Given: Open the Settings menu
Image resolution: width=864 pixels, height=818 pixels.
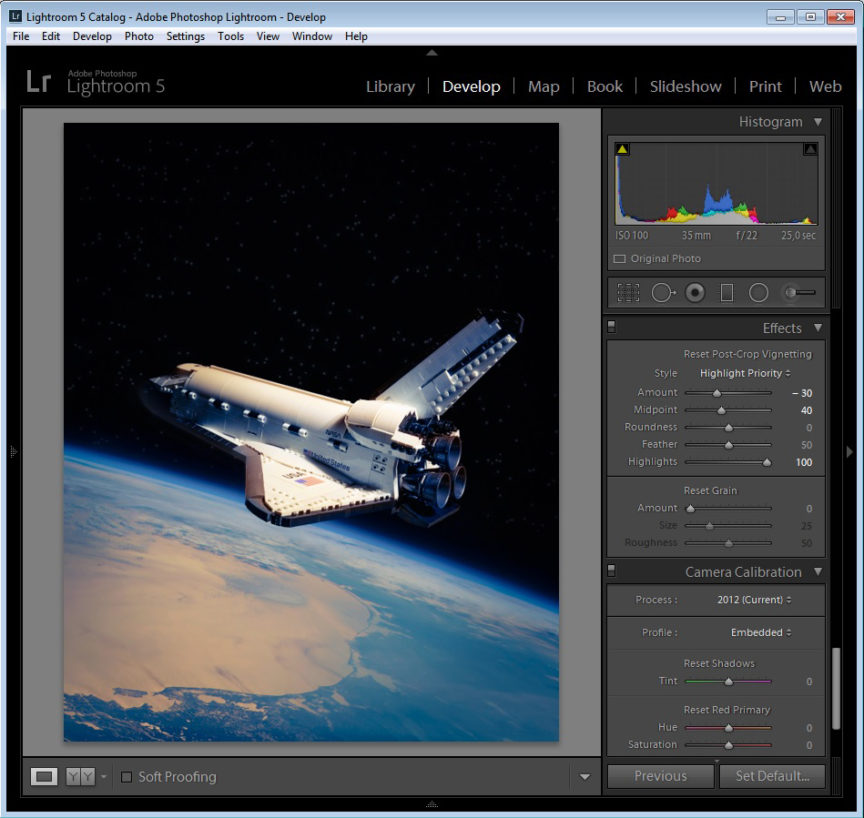Looking at the screenshot, I should (185, 36).
